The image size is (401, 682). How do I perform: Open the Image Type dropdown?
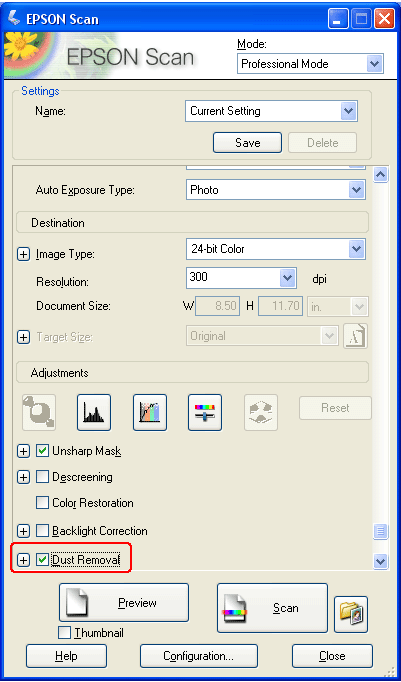[x=276, y=249]
